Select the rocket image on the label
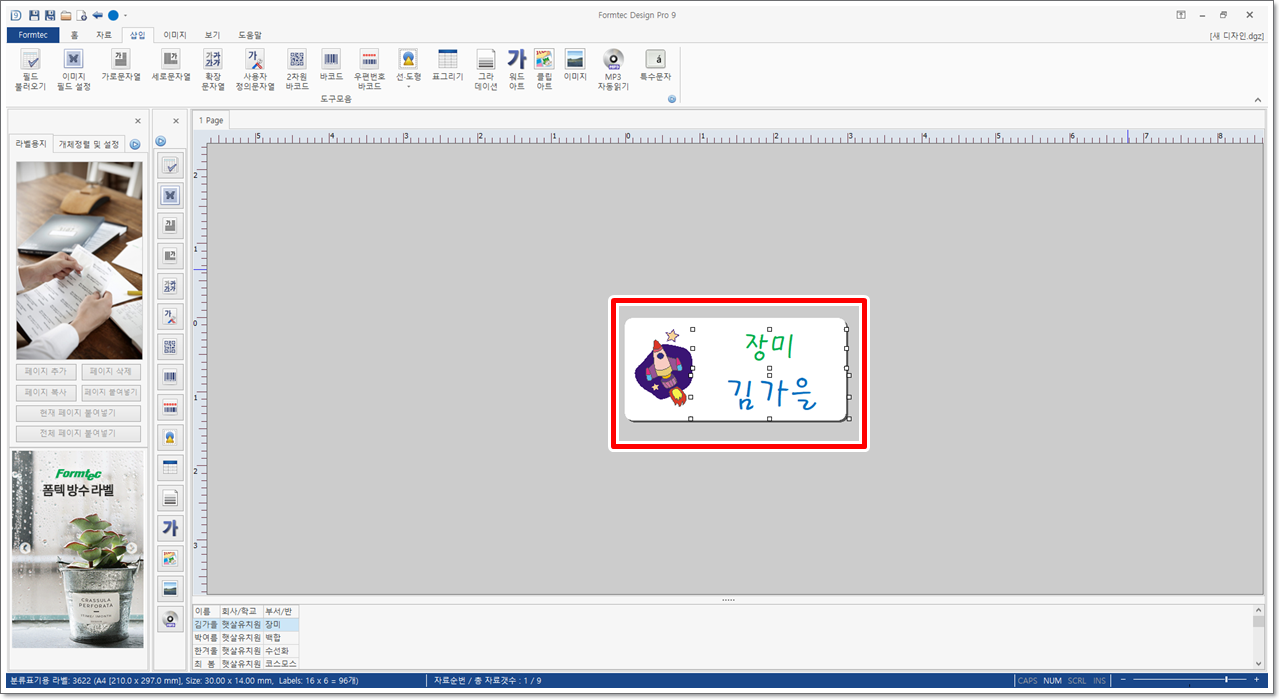 pos(664,369)
